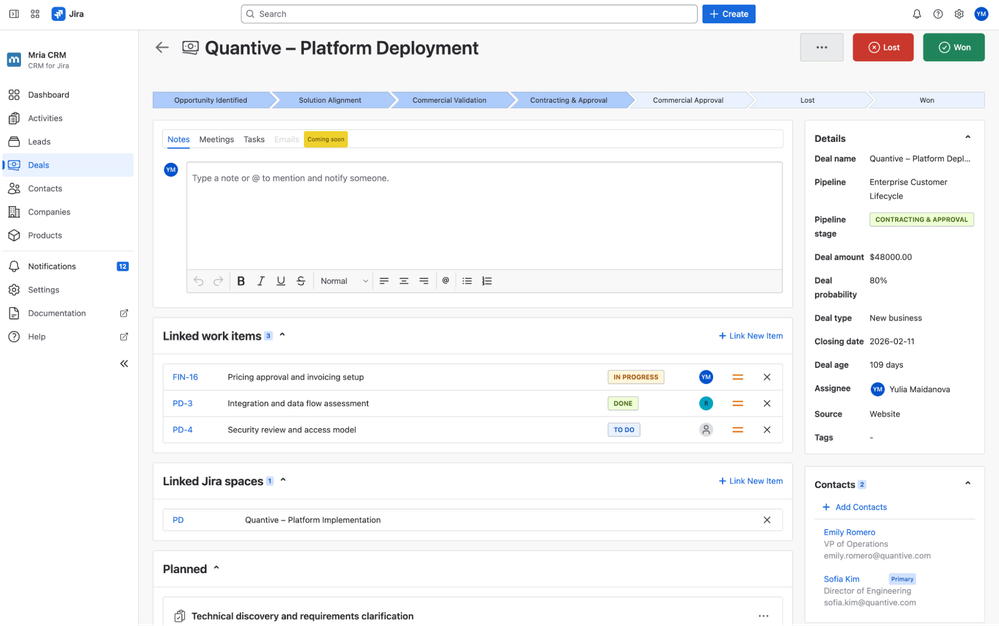Image resolution: width=999 pixels, height=626 pixels.
Task: Click the note text input area
Action: point(484,215)
